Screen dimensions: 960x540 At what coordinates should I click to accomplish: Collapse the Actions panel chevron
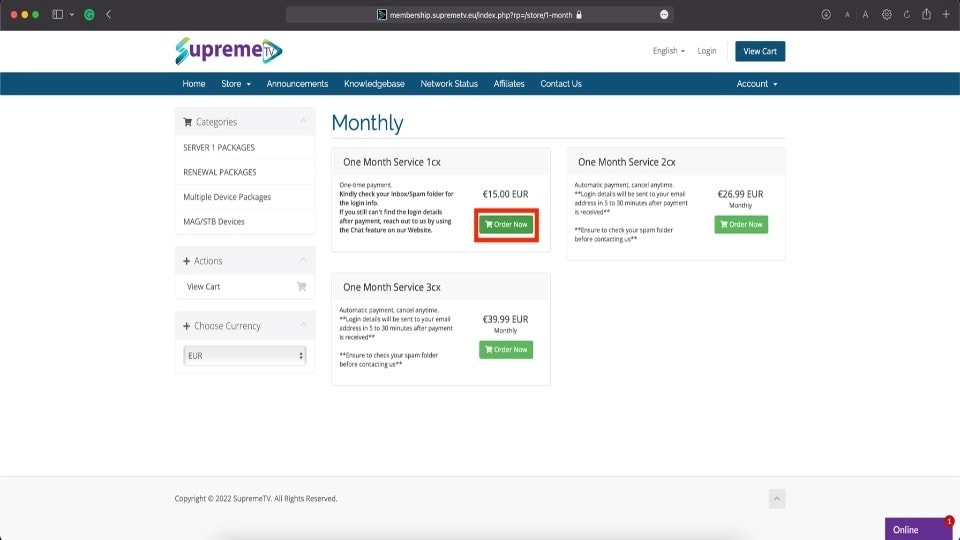pyautogui.click(x=303, y=260)
